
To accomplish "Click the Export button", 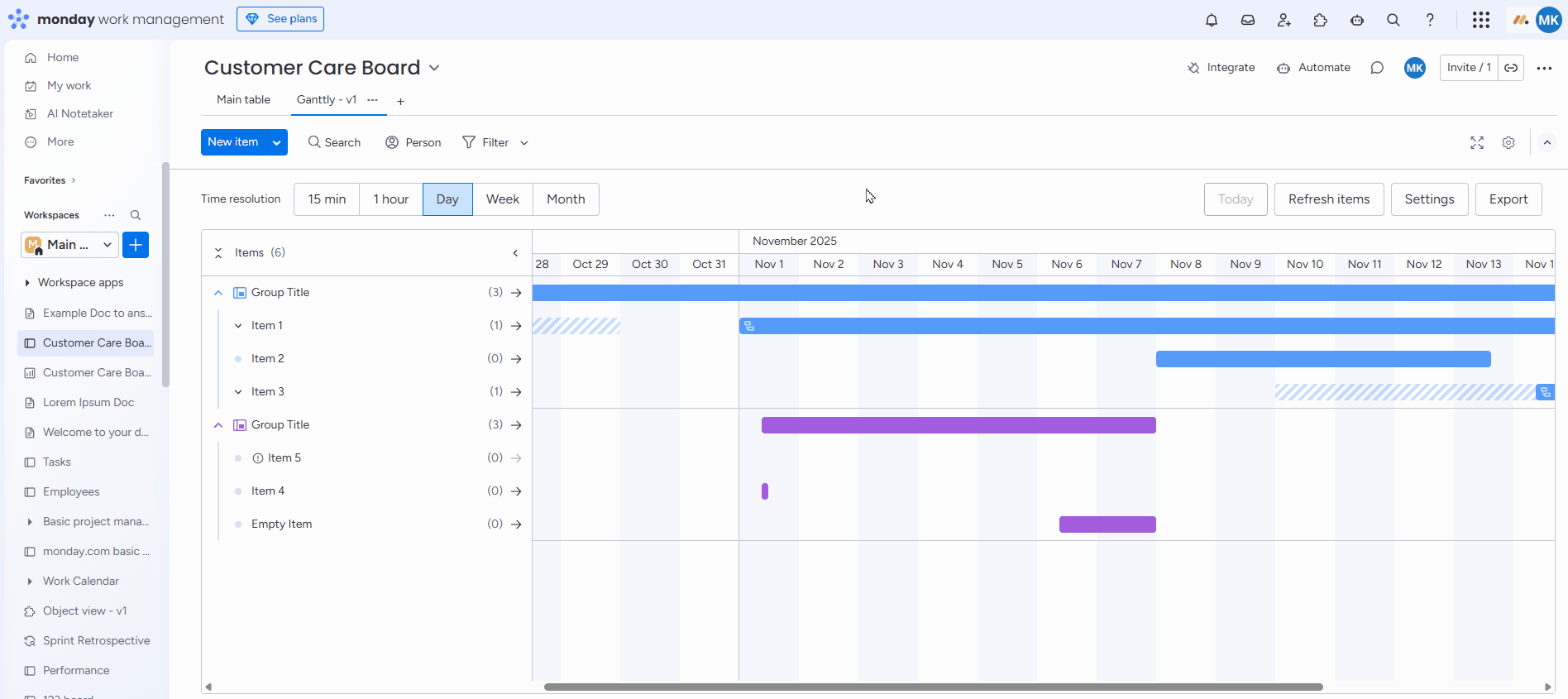I will (1508, 199).
